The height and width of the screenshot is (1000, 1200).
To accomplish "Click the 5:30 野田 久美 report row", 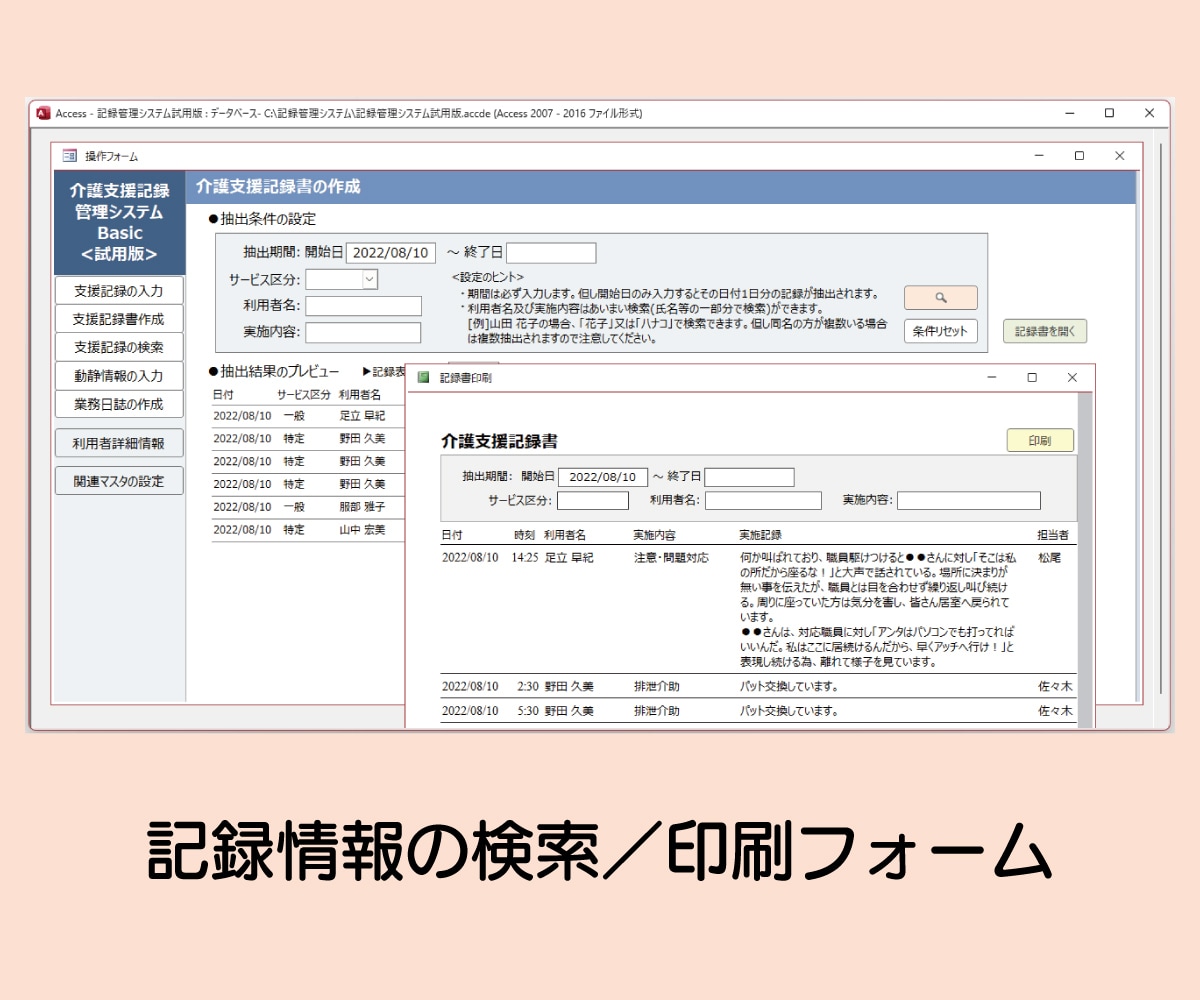I will point(759,711).
